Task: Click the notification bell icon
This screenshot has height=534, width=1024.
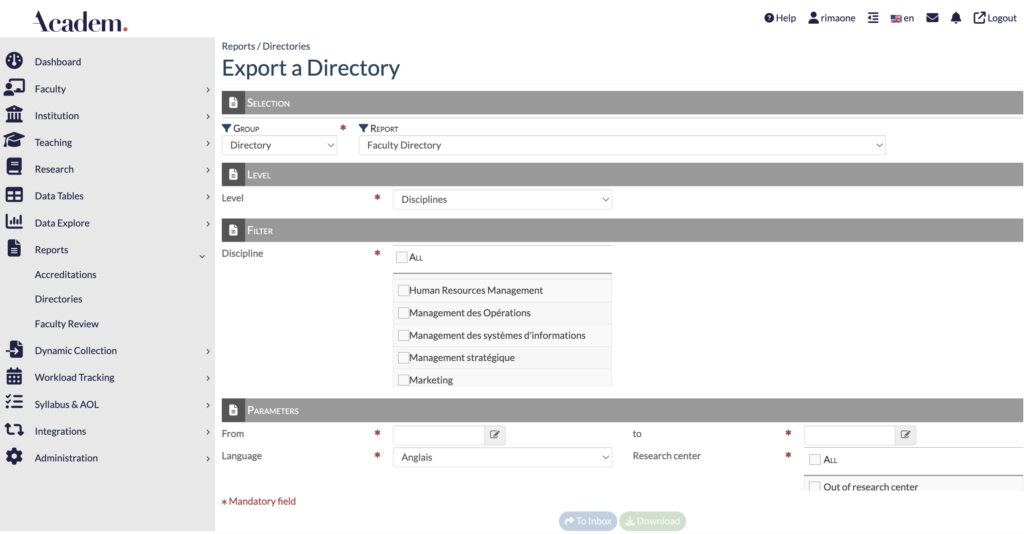Action: 956,18
